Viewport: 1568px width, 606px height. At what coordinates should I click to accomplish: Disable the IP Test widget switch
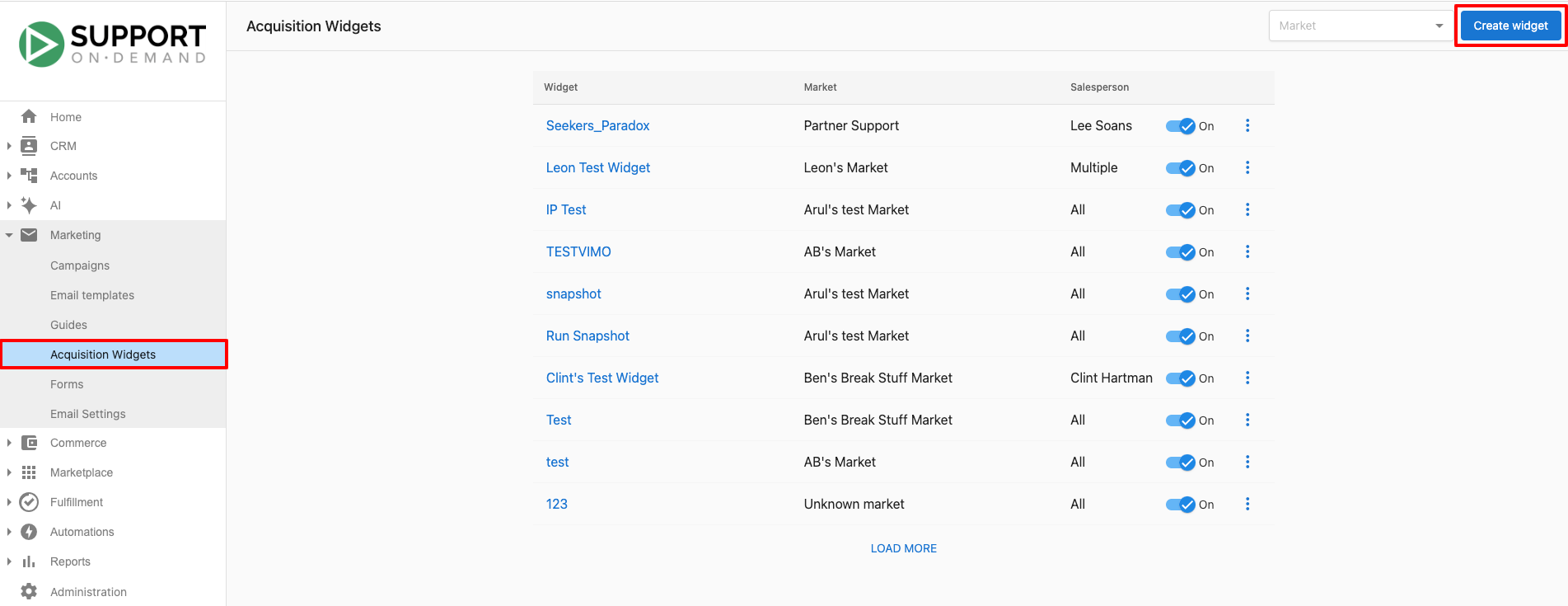coord(1181,210)
